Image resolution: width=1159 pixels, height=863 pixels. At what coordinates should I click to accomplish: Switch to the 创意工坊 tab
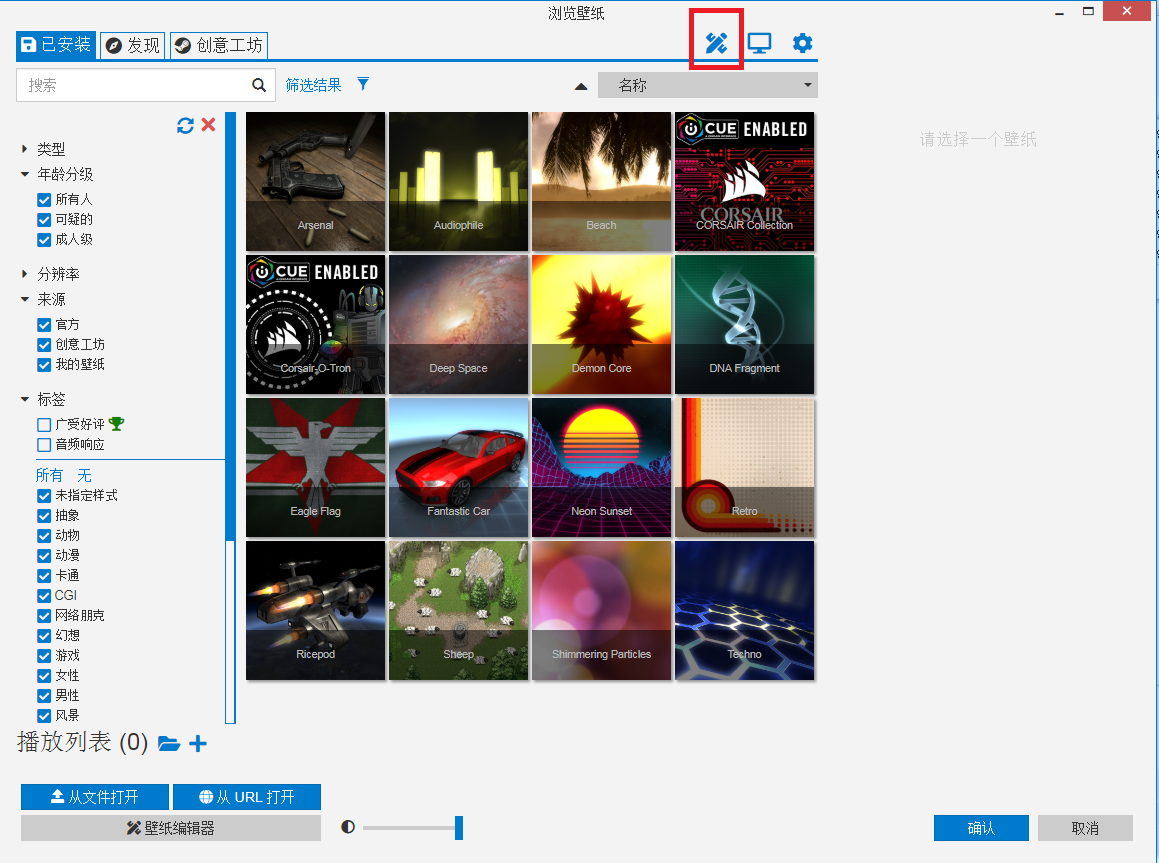pyautogui.click(x=219, y=45)
